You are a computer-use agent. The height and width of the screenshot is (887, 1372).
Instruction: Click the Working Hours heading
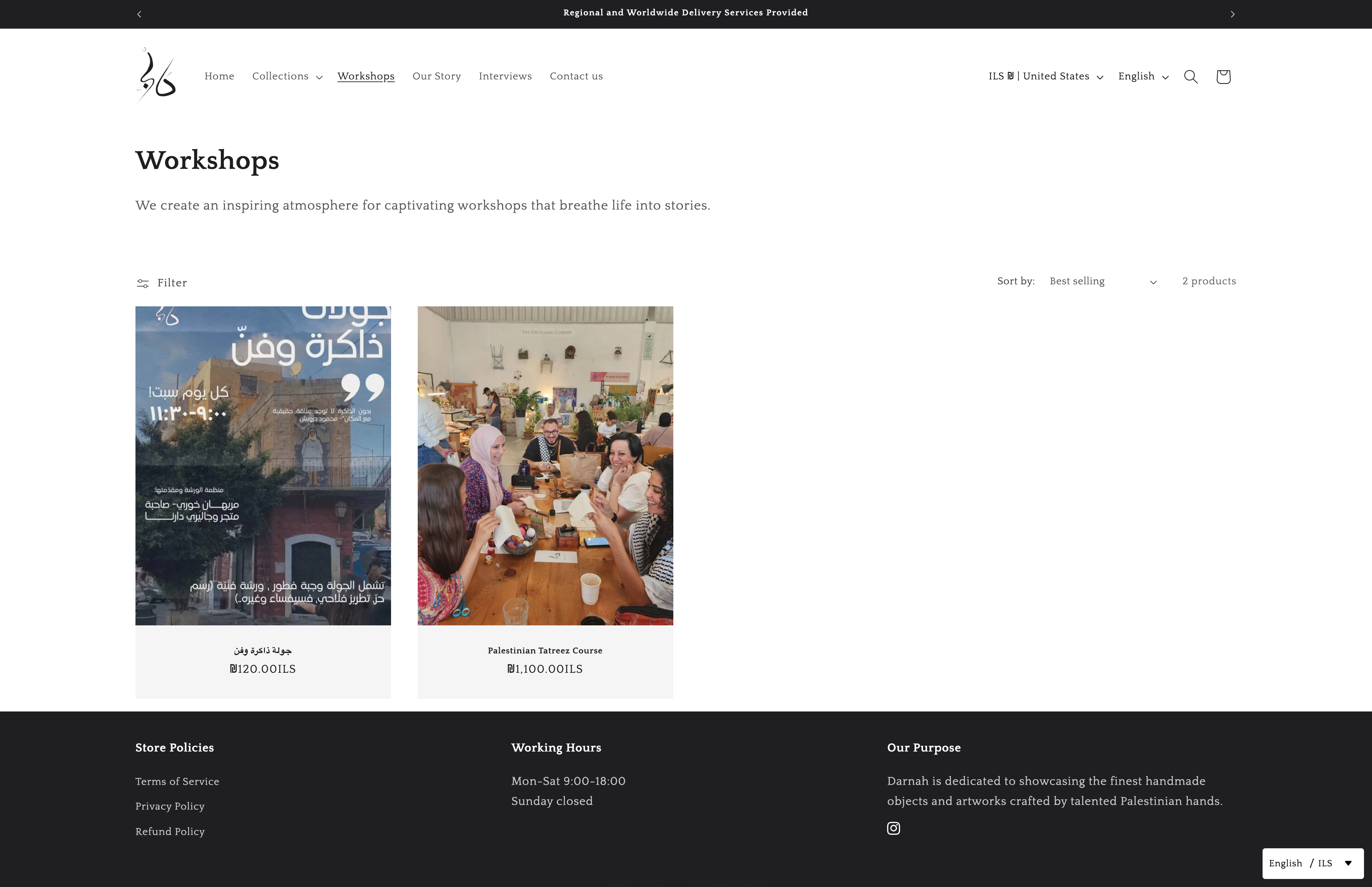pyautogui.click(x=556, y=748)
